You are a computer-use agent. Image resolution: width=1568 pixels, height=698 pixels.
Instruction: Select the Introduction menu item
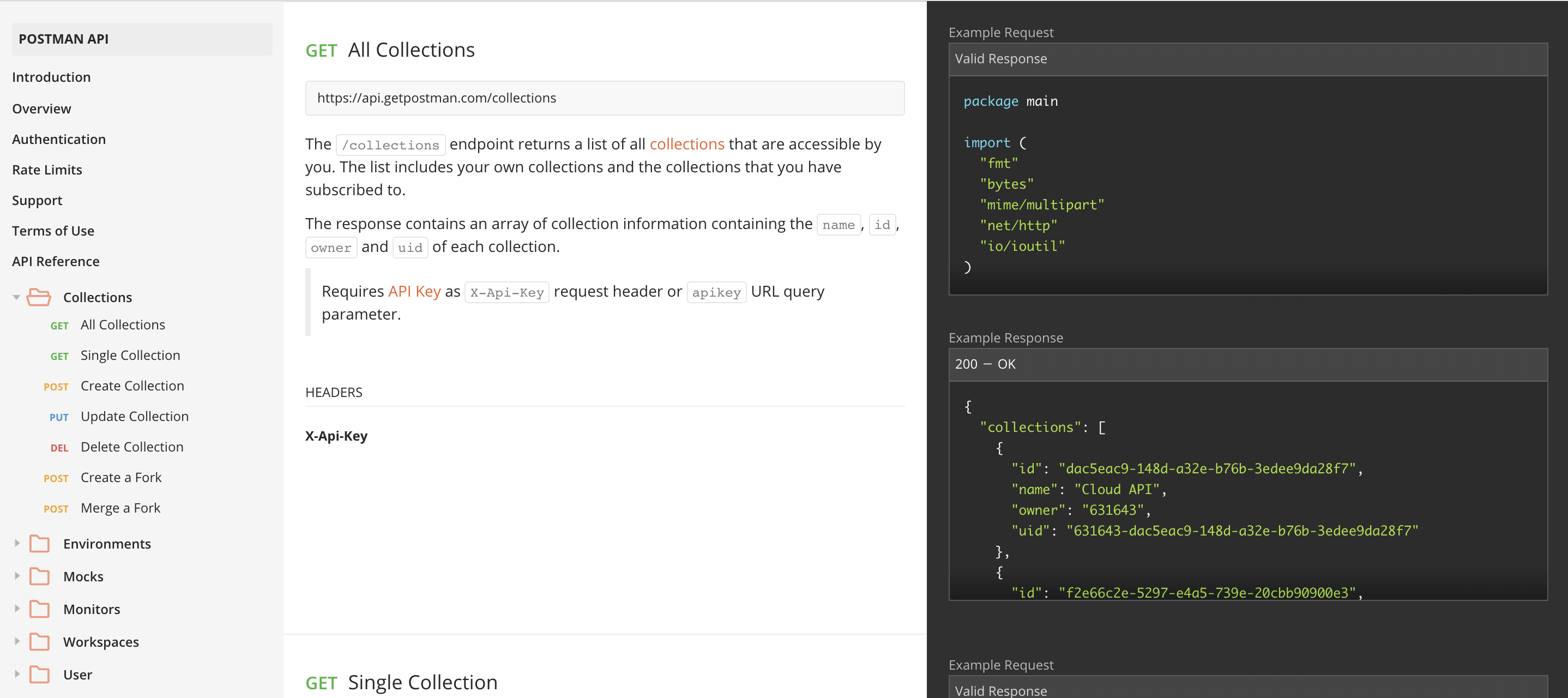52,77
